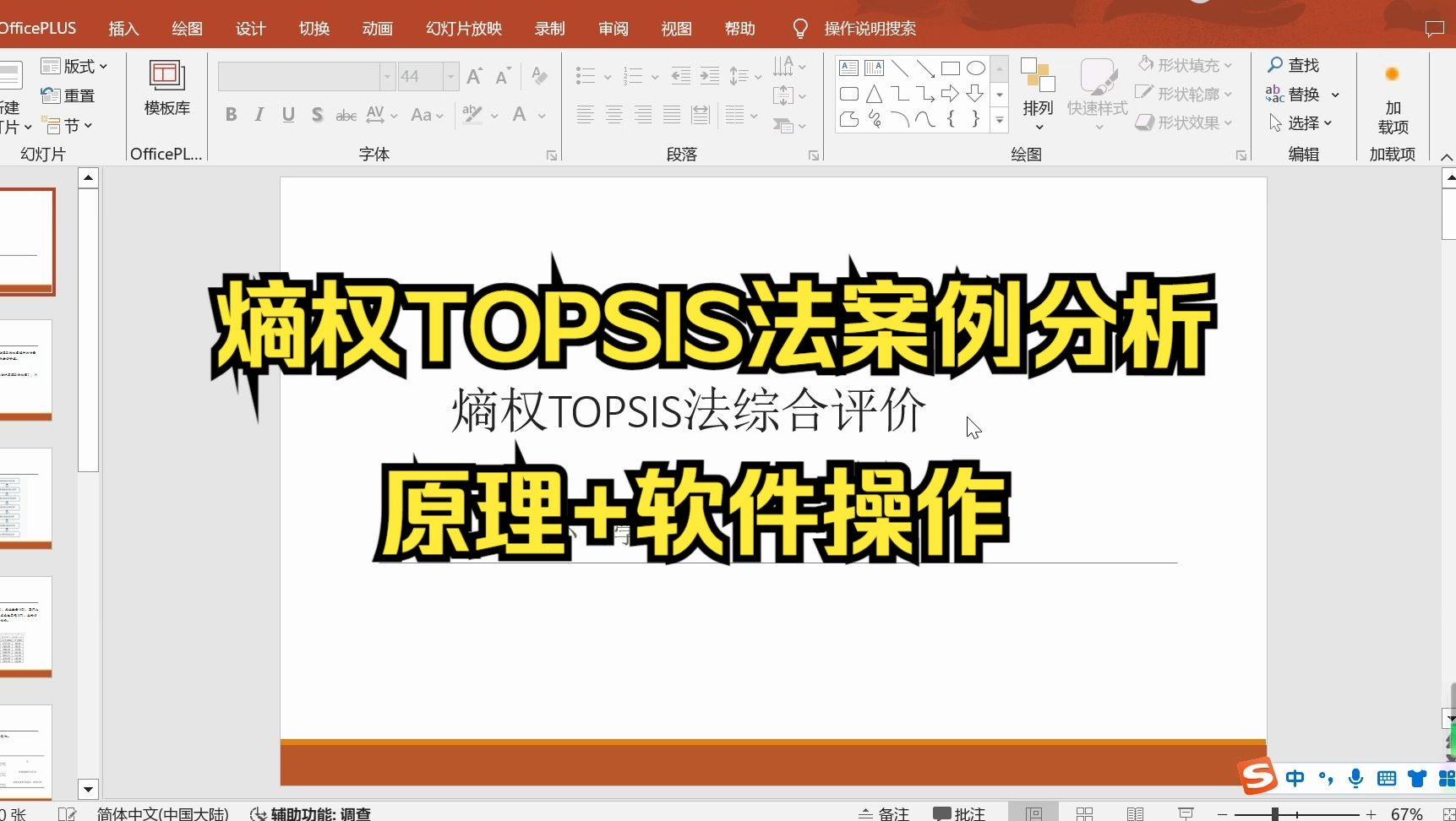The width and height of the screenshot is (1456, 821).
Task: Open the font name combo box
Action: [x=306, y=77]
